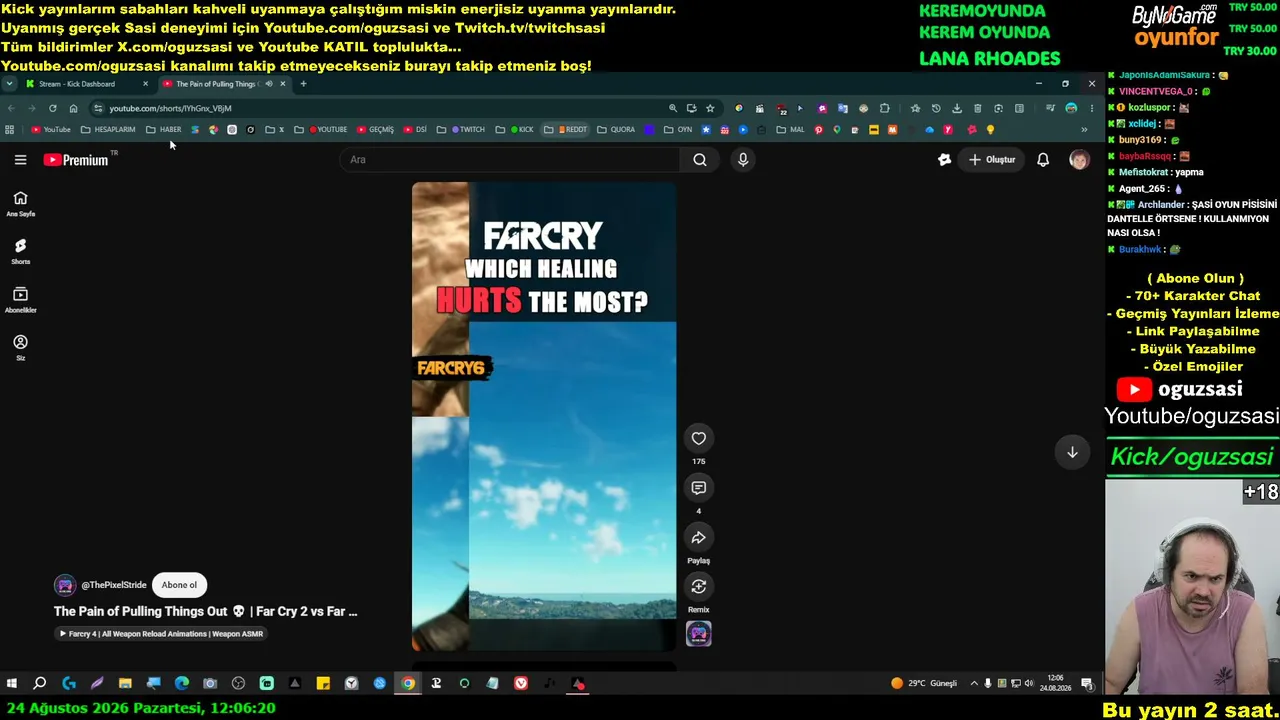Open Farcry 4 Weapon Reload Animations link
This screenshot has width=1280, height=720.
(x=161, y=634)
